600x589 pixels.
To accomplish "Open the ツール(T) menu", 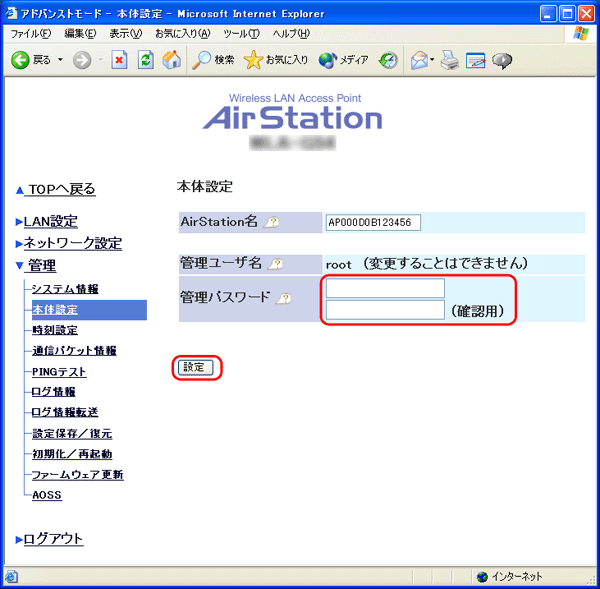I will point(241,34).
